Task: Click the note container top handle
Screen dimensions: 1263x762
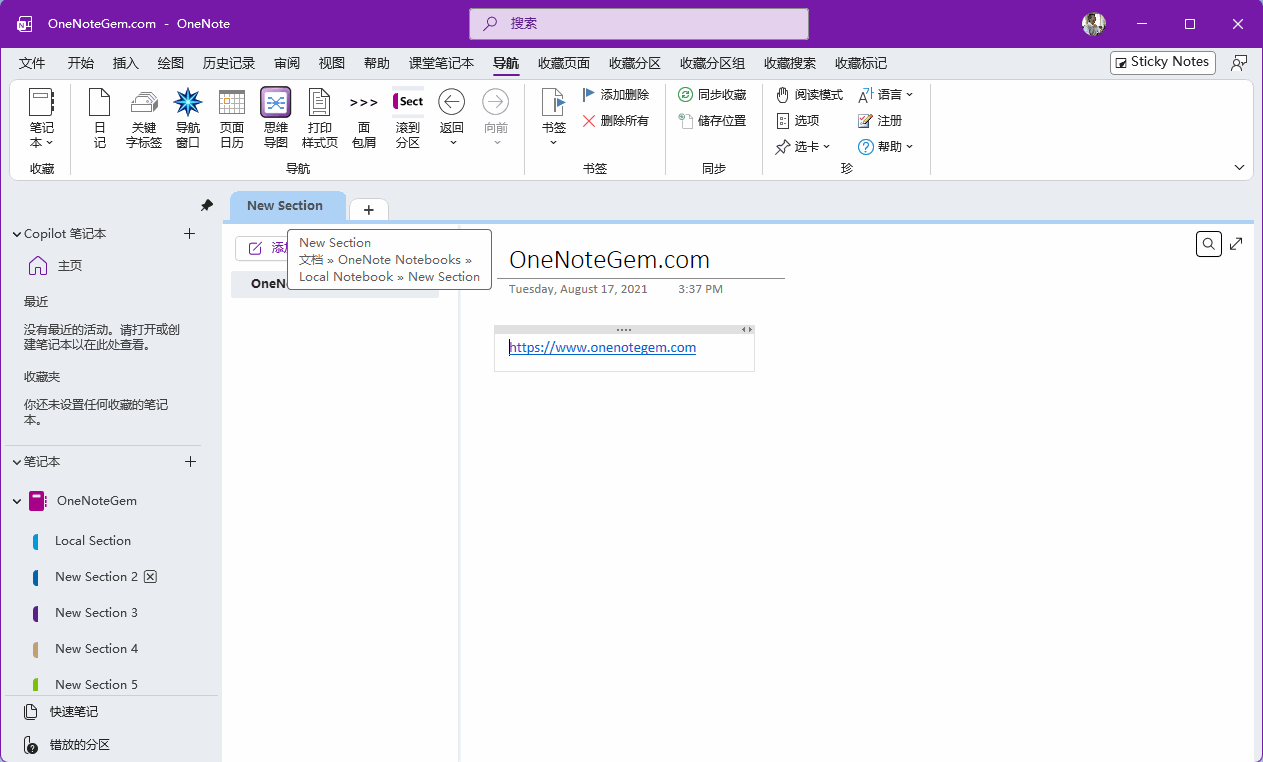Action: click(624, 329)
